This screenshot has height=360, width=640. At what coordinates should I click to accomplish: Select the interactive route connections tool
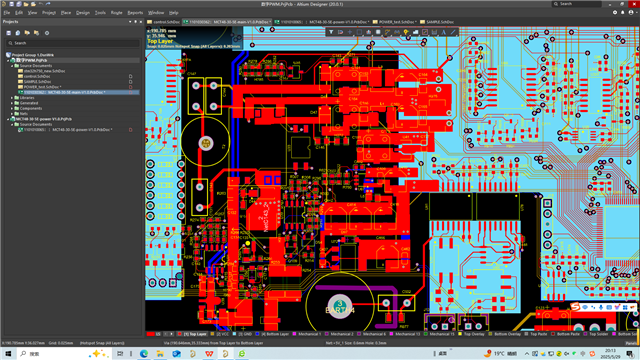[x=387, y=32]
